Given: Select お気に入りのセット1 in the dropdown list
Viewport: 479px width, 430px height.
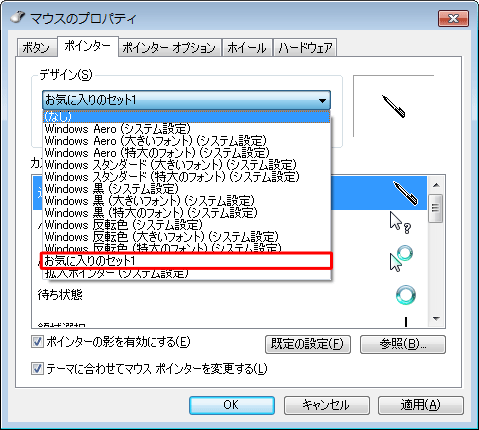Looking at the screenshot, I should coord(187,261).
